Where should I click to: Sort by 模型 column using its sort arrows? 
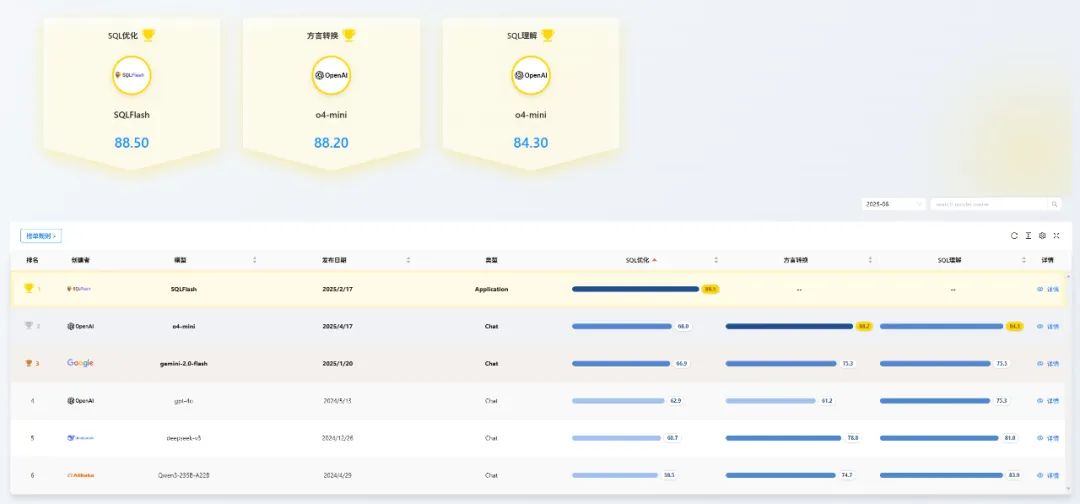pyautogui.click(x=255, y=260)
